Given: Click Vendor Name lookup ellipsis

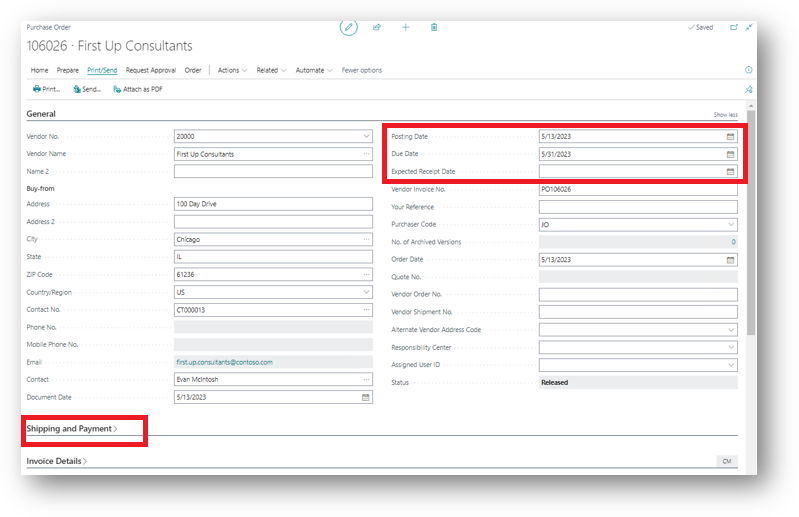Looking at the screenshot, I should click(x=366, y=154).
